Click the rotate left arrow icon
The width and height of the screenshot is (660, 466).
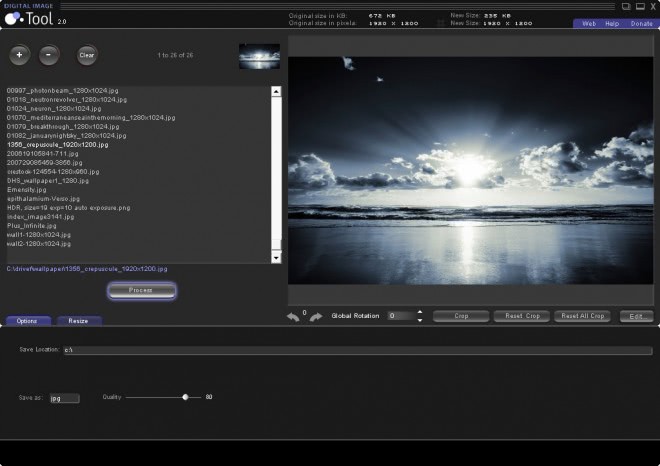click(x=293, y=317)
